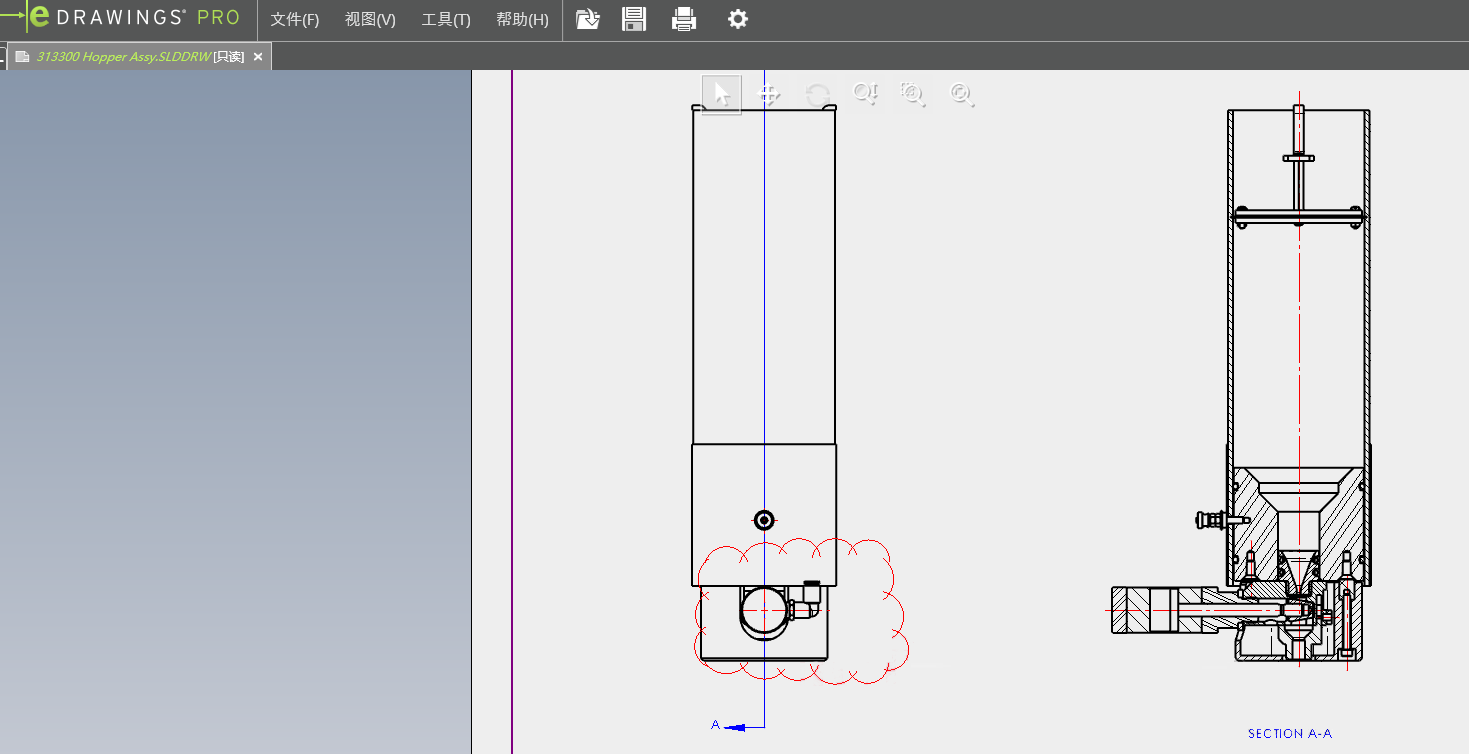Click the Open file icon
Screen dimensions: 1469x754
click(588, 19)
